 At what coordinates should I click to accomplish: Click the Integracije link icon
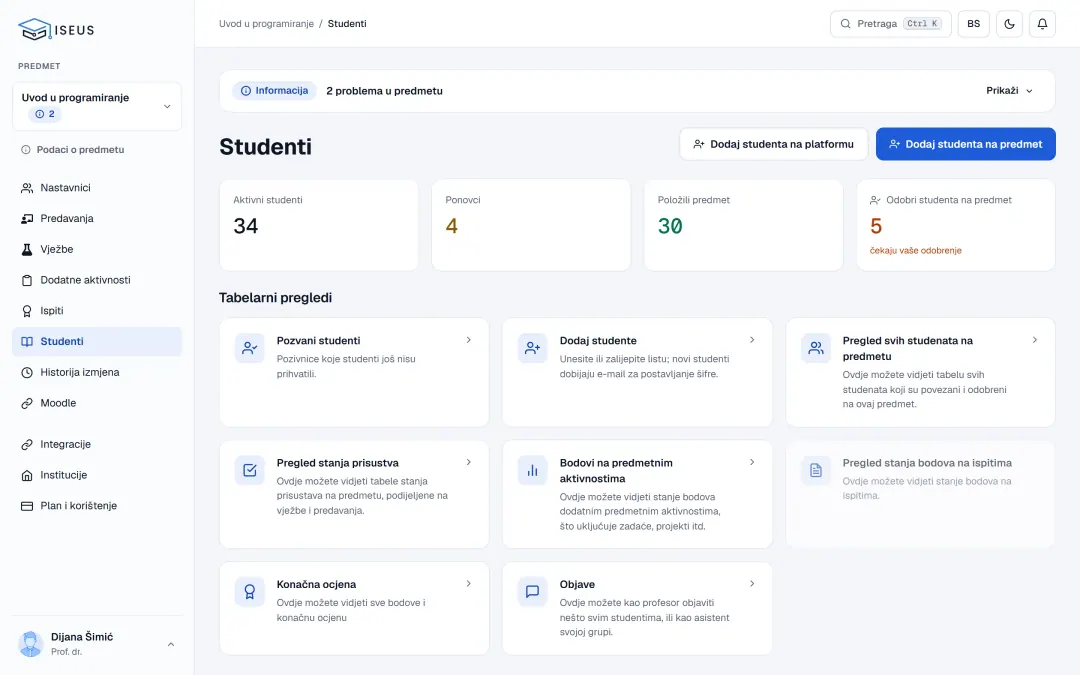tap(27, 444)
